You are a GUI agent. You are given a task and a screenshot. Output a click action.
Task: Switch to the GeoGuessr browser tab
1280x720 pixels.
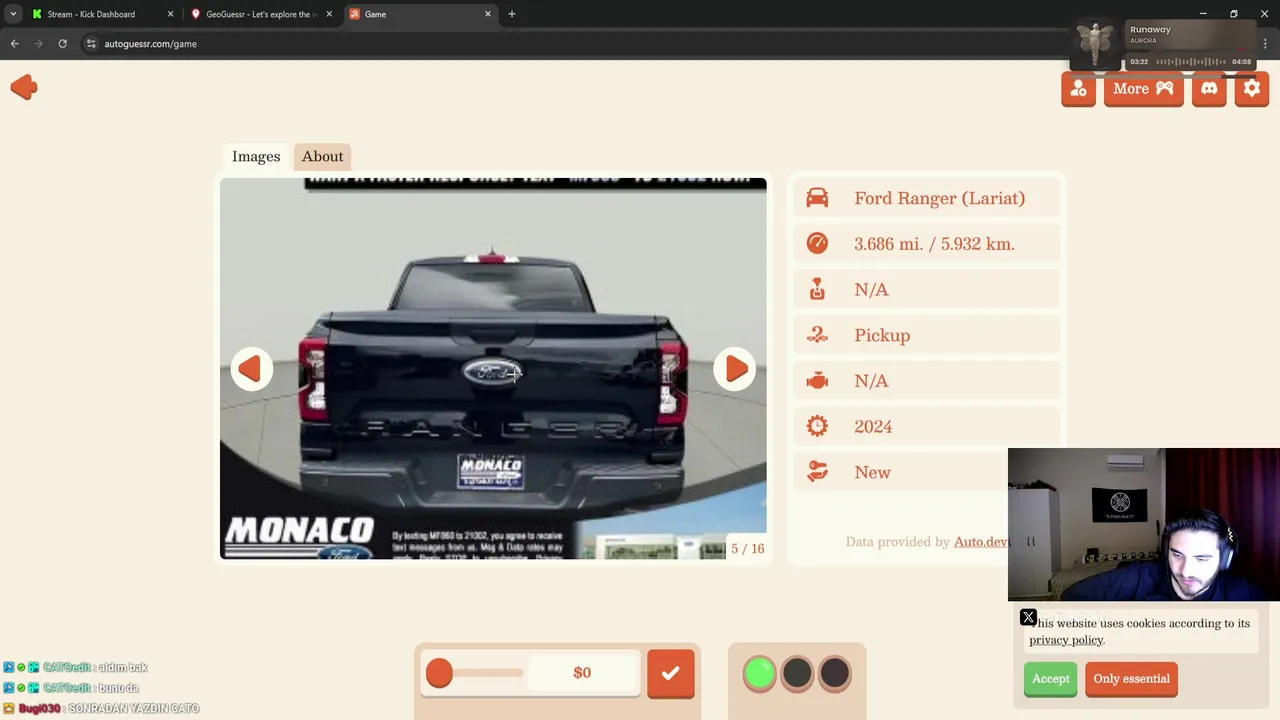pos(260,14)
